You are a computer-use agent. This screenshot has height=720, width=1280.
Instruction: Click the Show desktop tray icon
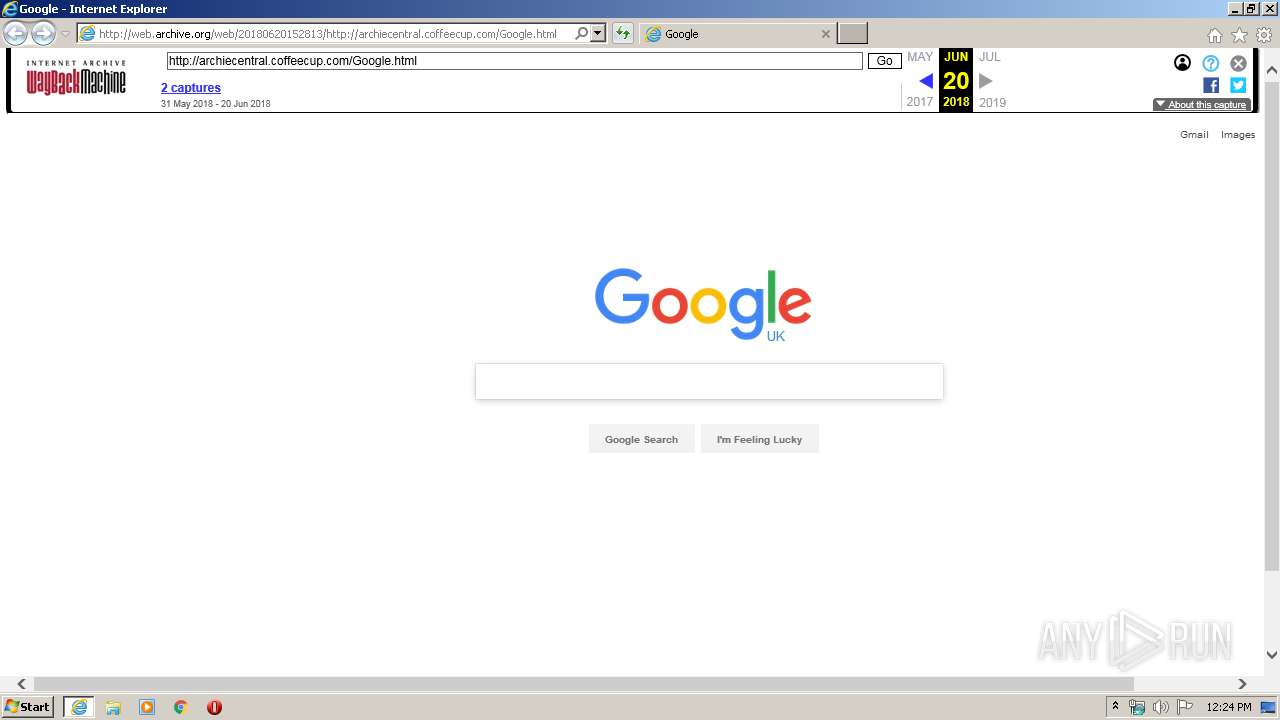1269,707
